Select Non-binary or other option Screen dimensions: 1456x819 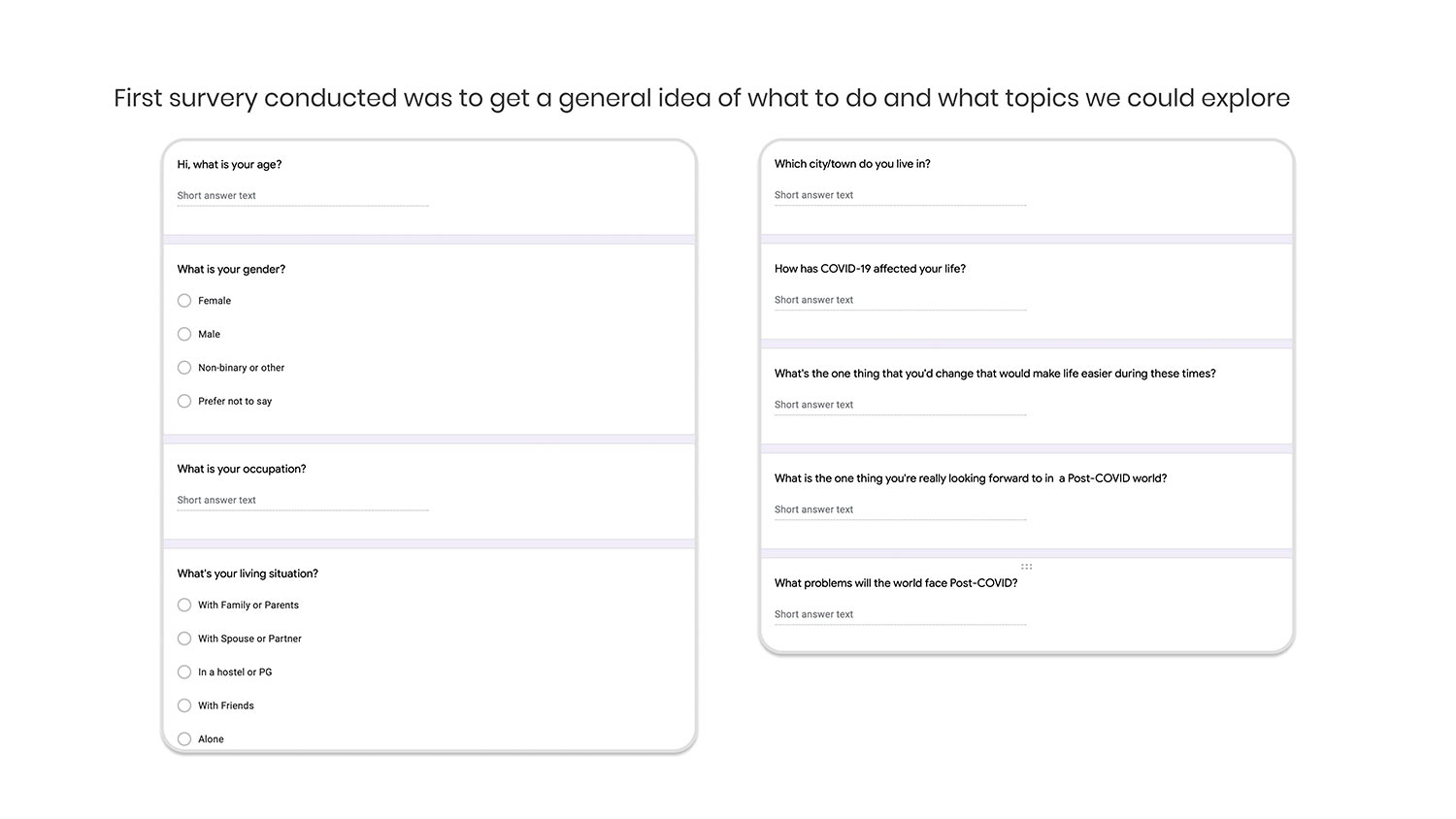pyautogui.click(x=184, y=368)
